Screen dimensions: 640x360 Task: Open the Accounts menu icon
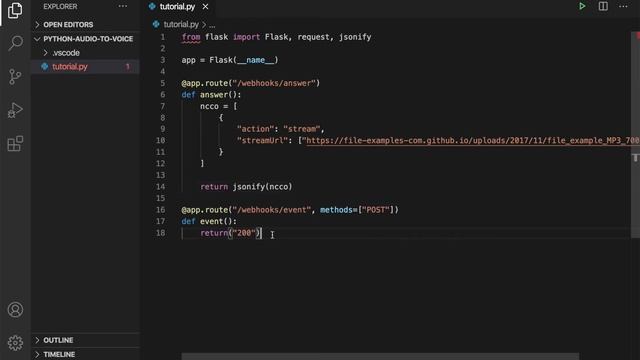point(15,310)
